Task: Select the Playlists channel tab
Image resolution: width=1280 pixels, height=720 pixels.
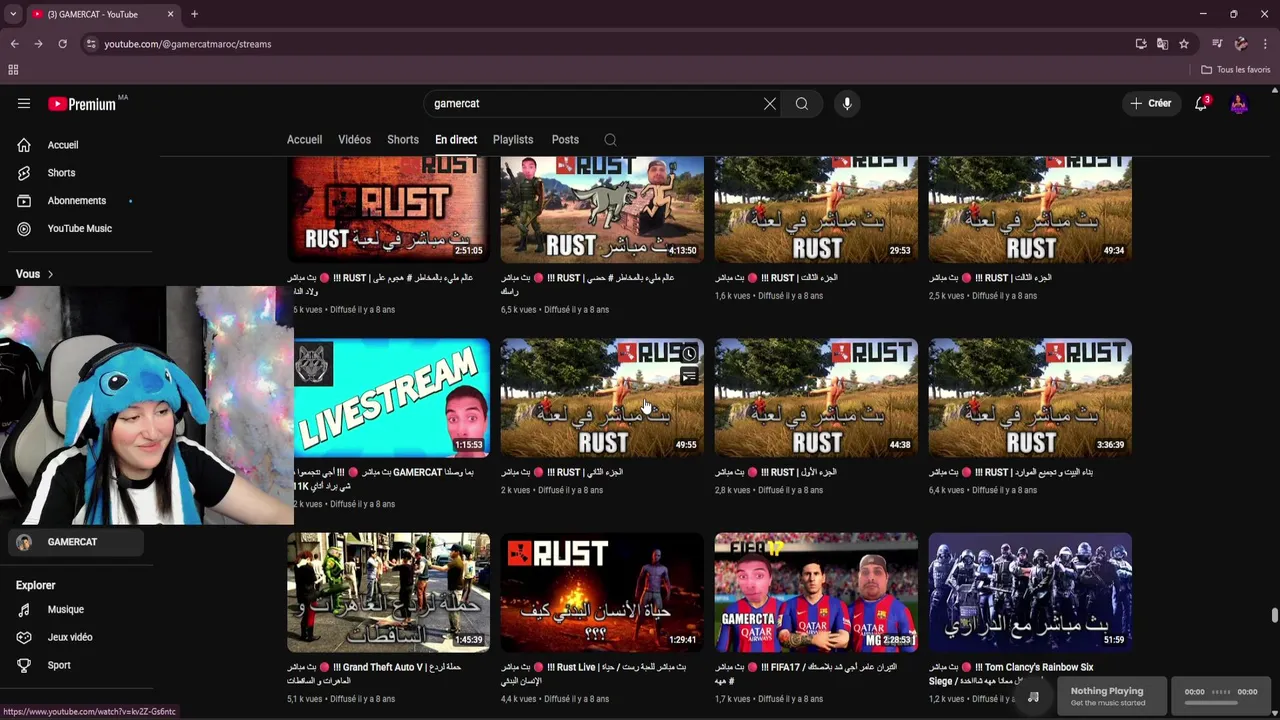Action: (513, 140)
